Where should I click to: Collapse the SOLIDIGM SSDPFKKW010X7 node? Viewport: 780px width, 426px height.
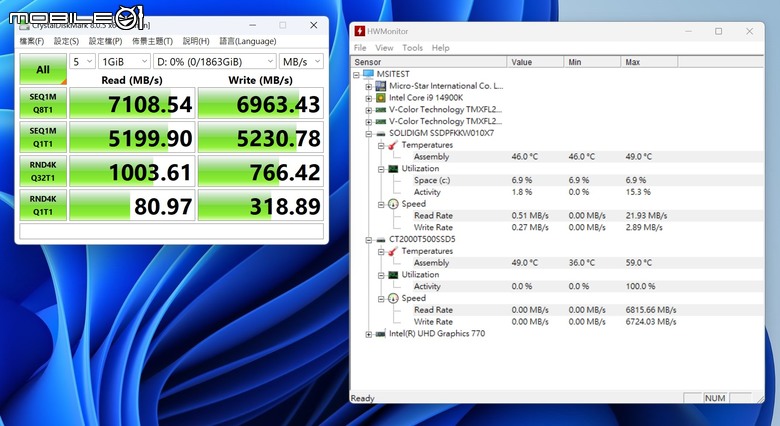click(369, 134)
